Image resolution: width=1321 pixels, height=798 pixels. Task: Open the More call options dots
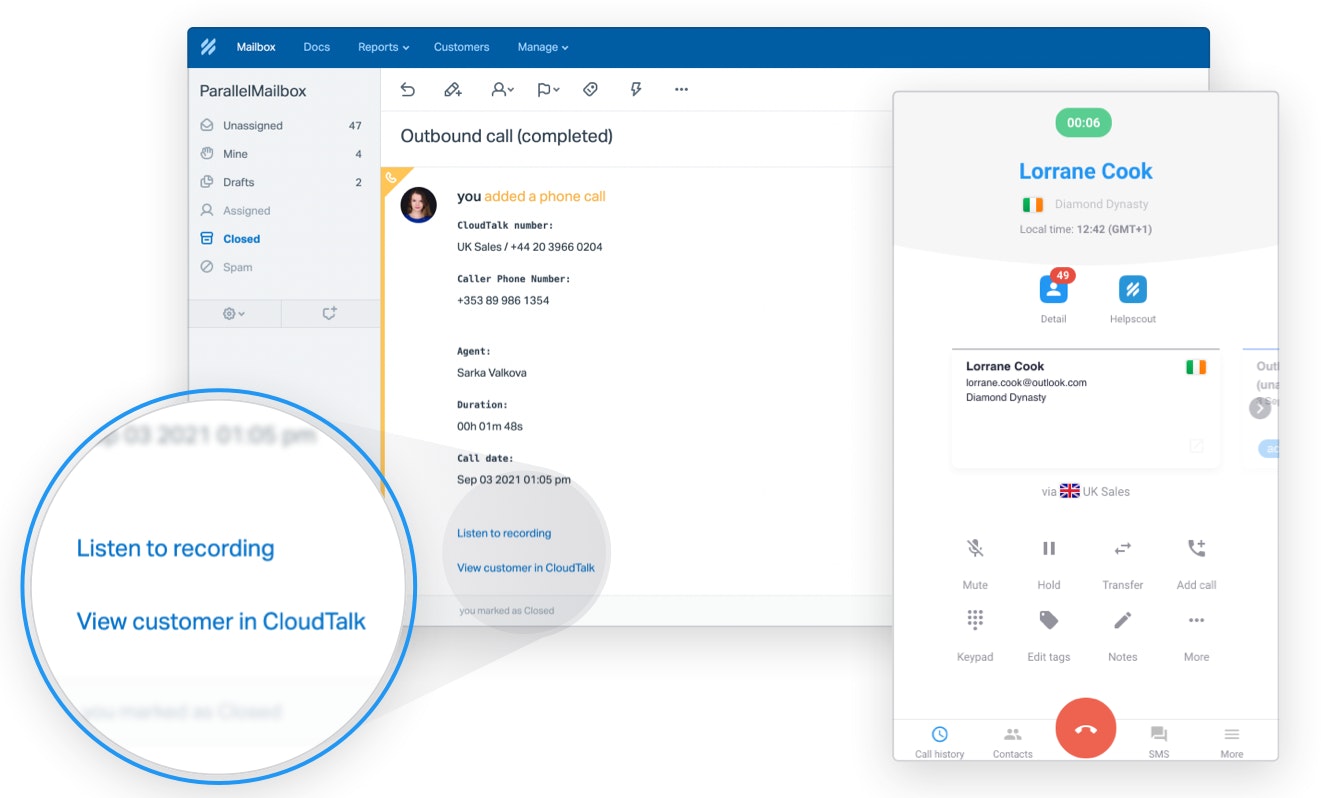1196,620
